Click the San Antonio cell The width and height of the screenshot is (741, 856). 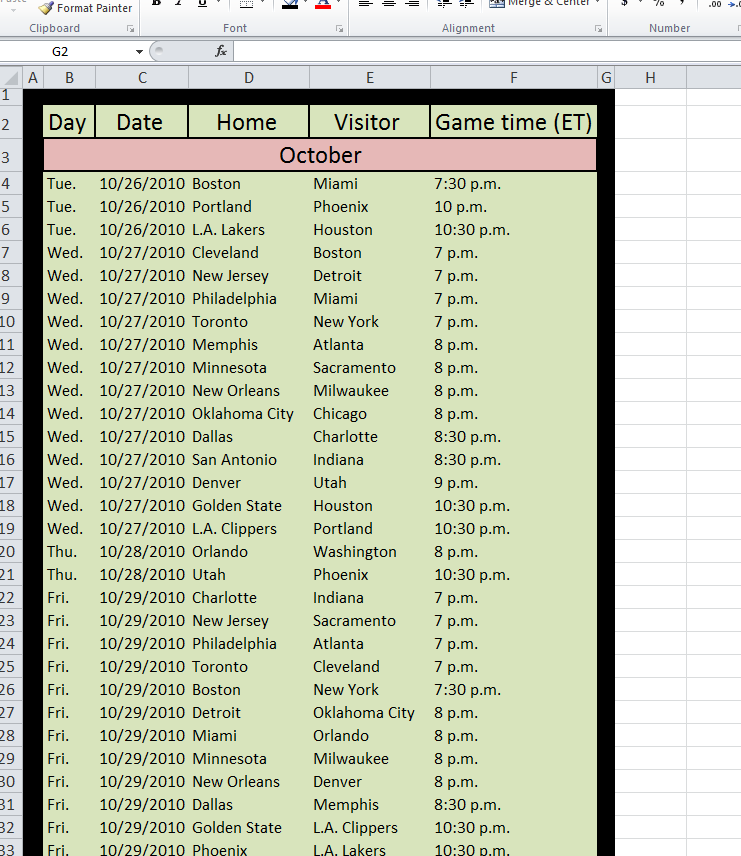coord(249,460)
